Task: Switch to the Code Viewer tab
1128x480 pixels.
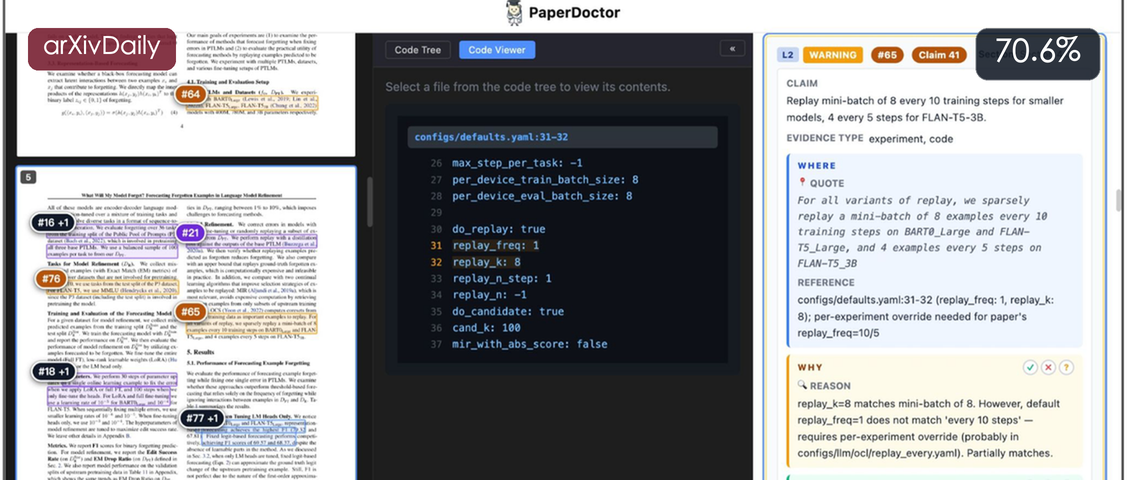Action: 497,50
